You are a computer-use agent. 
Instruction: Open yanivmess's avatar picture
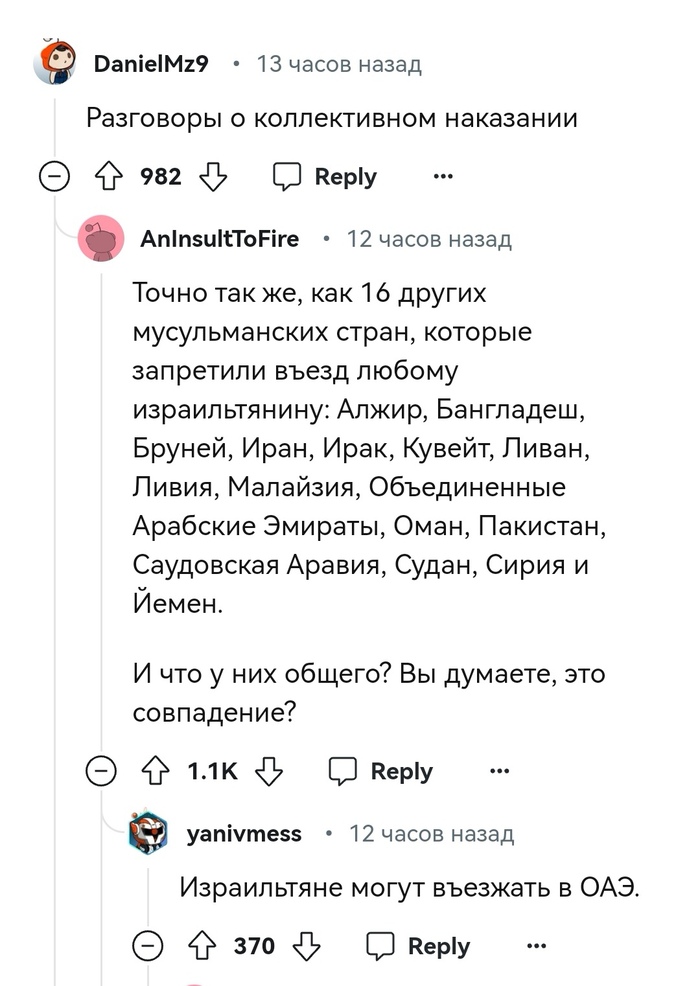click(152, 833)
